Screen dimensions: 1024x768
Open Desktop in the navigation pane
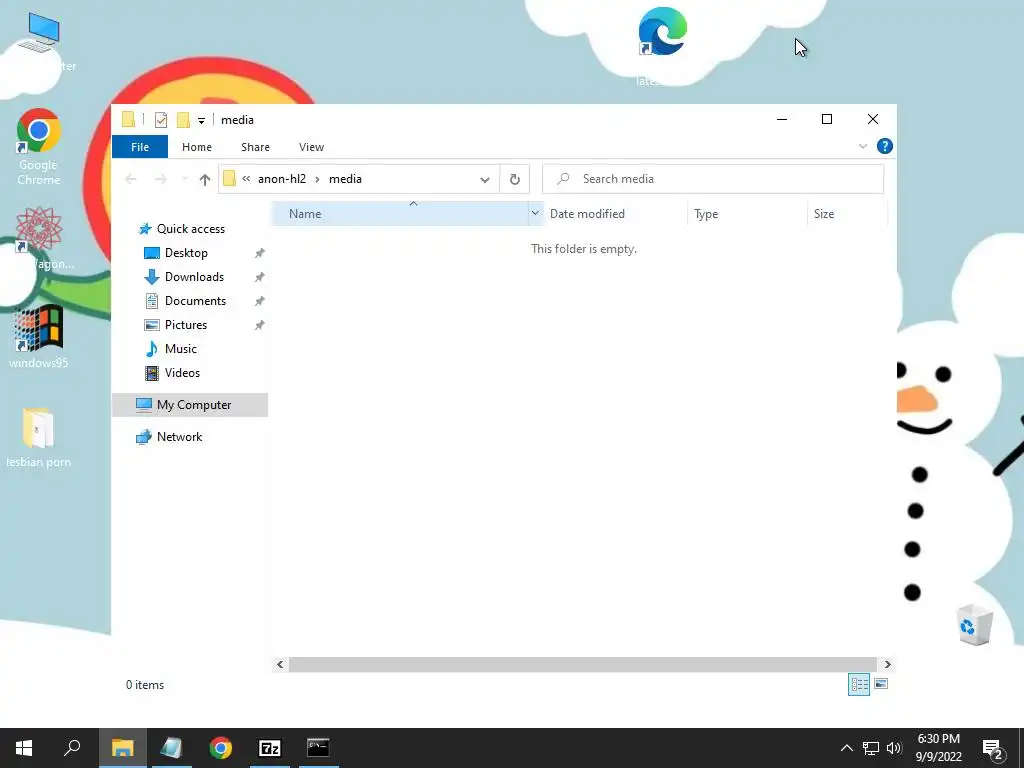point(186,253)
